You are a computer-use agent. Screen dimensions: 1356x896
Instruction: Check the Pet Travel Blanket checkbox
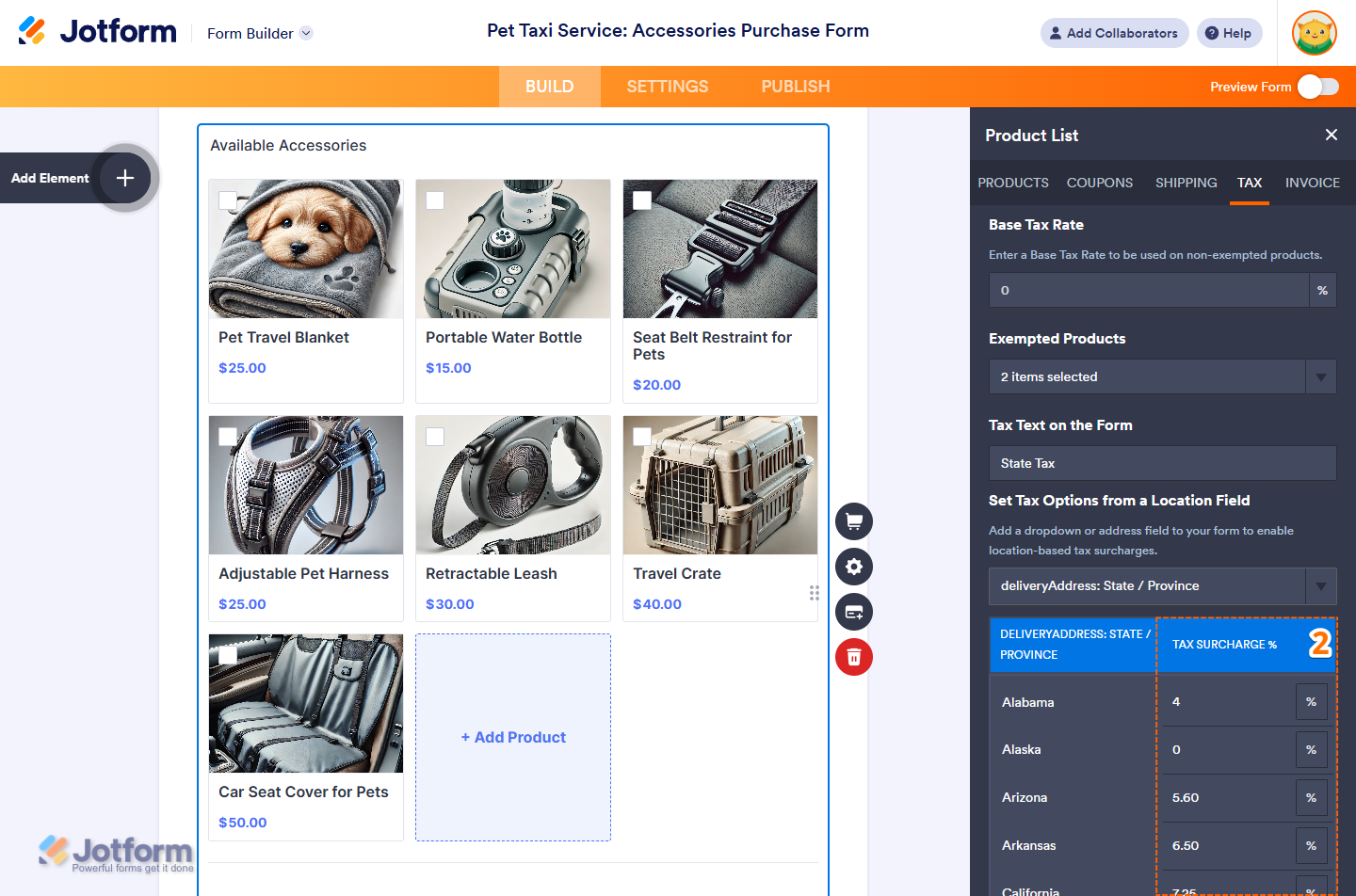click(228, 200)
